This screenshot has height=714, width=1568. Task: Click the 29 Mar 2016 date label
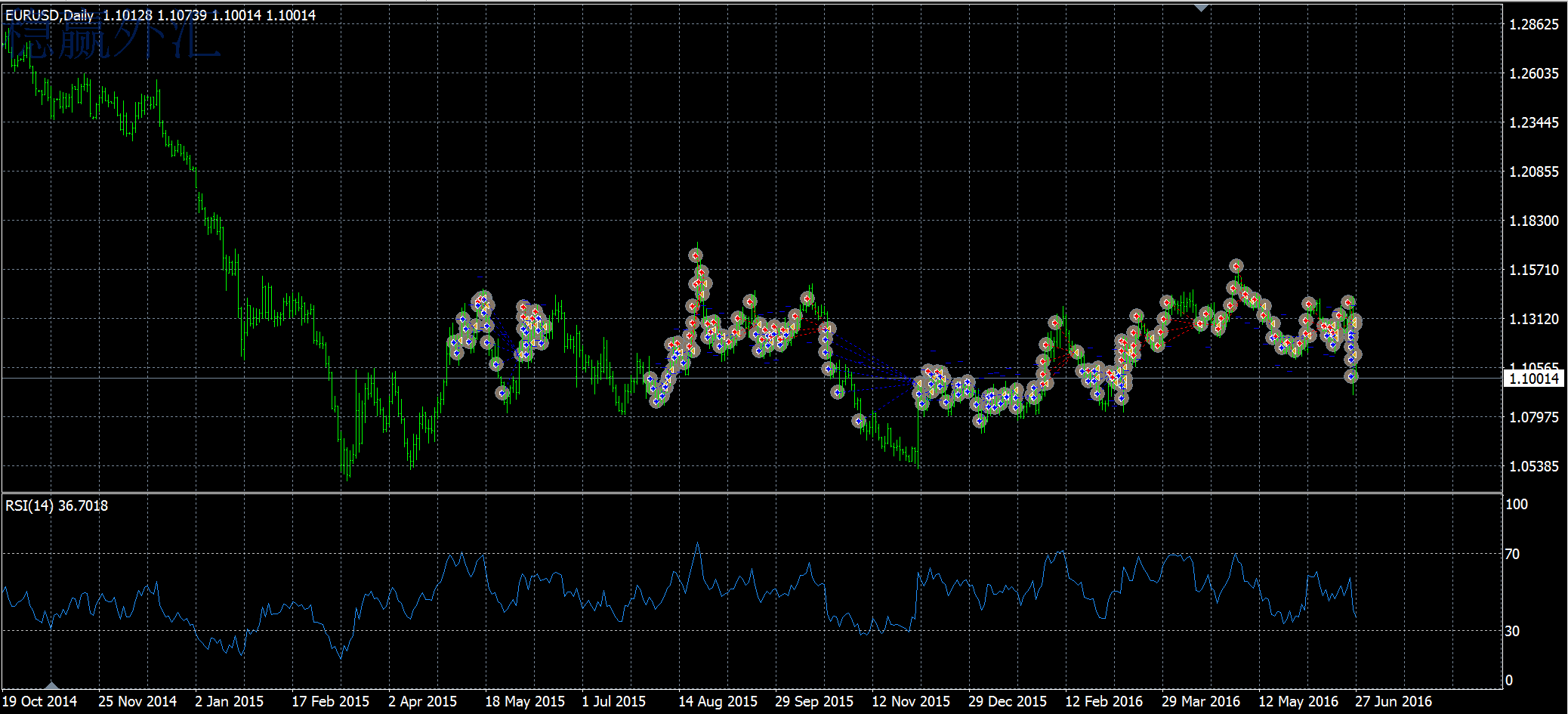[x=1201, y=701]
